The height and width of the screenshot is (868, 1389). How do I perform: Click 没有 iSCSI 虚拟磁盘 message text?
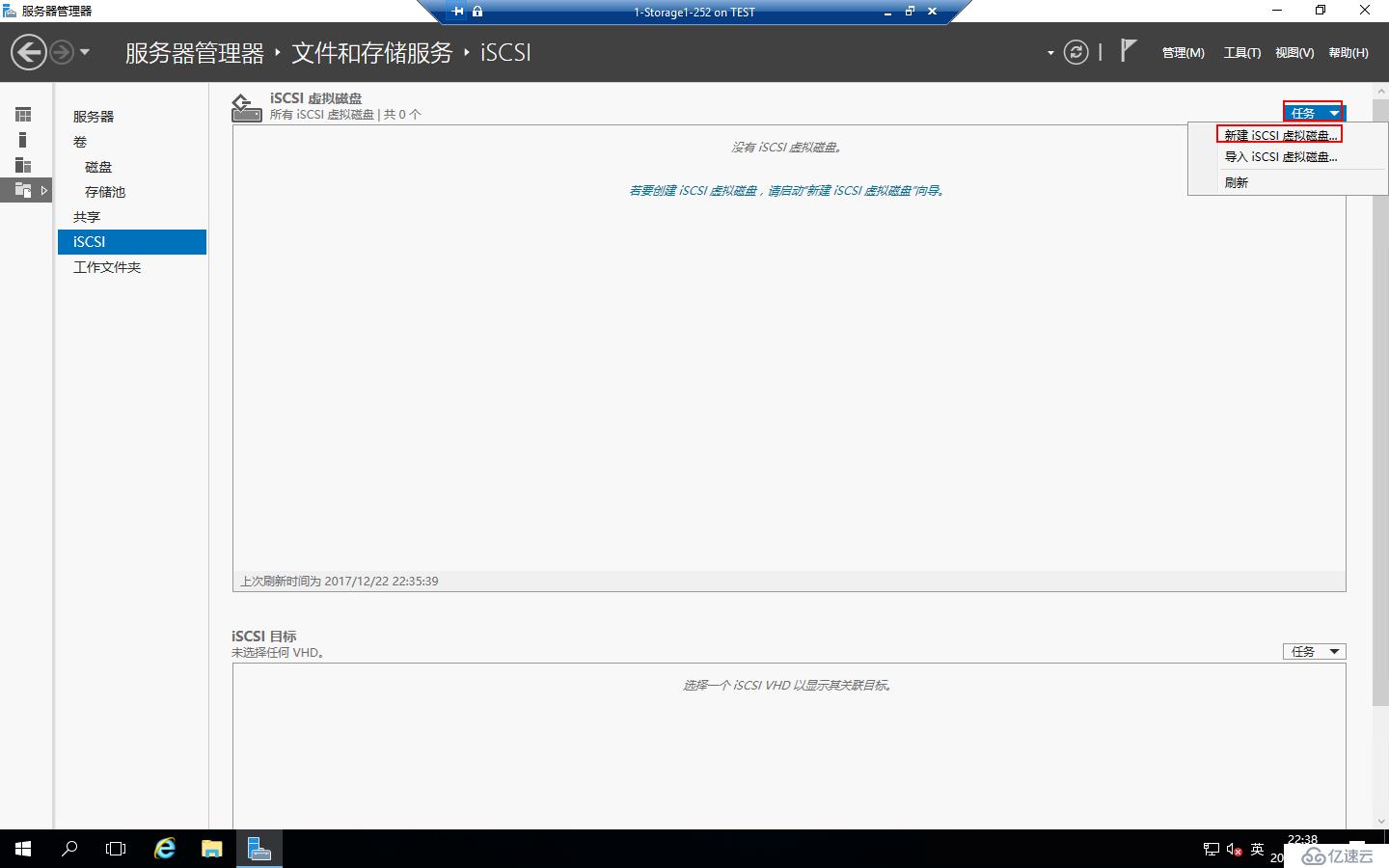tap(787, 148)
